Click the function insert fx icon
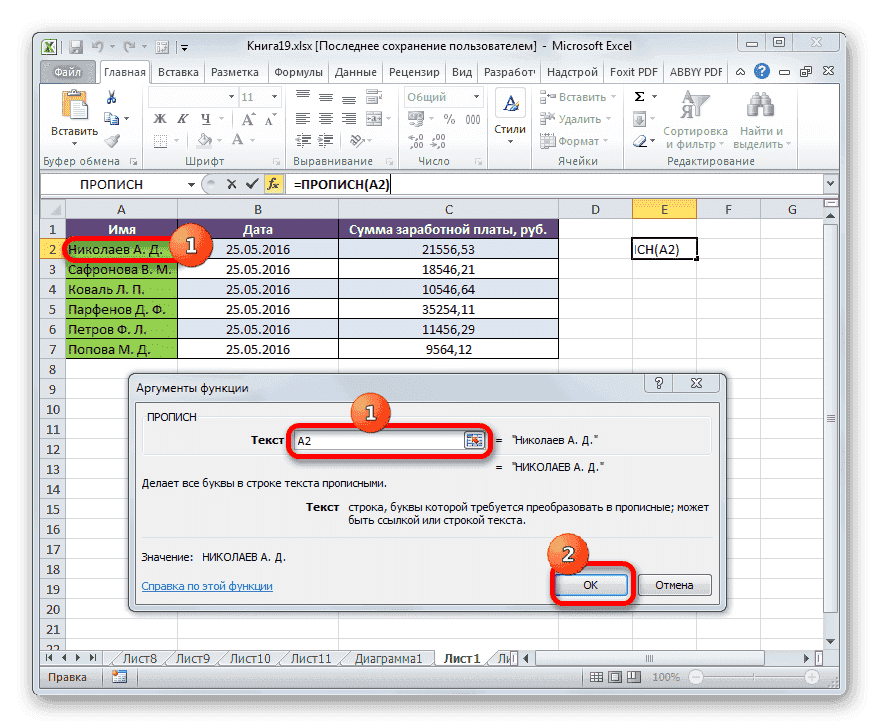879x728 pixels. click(x=274, y=184)
